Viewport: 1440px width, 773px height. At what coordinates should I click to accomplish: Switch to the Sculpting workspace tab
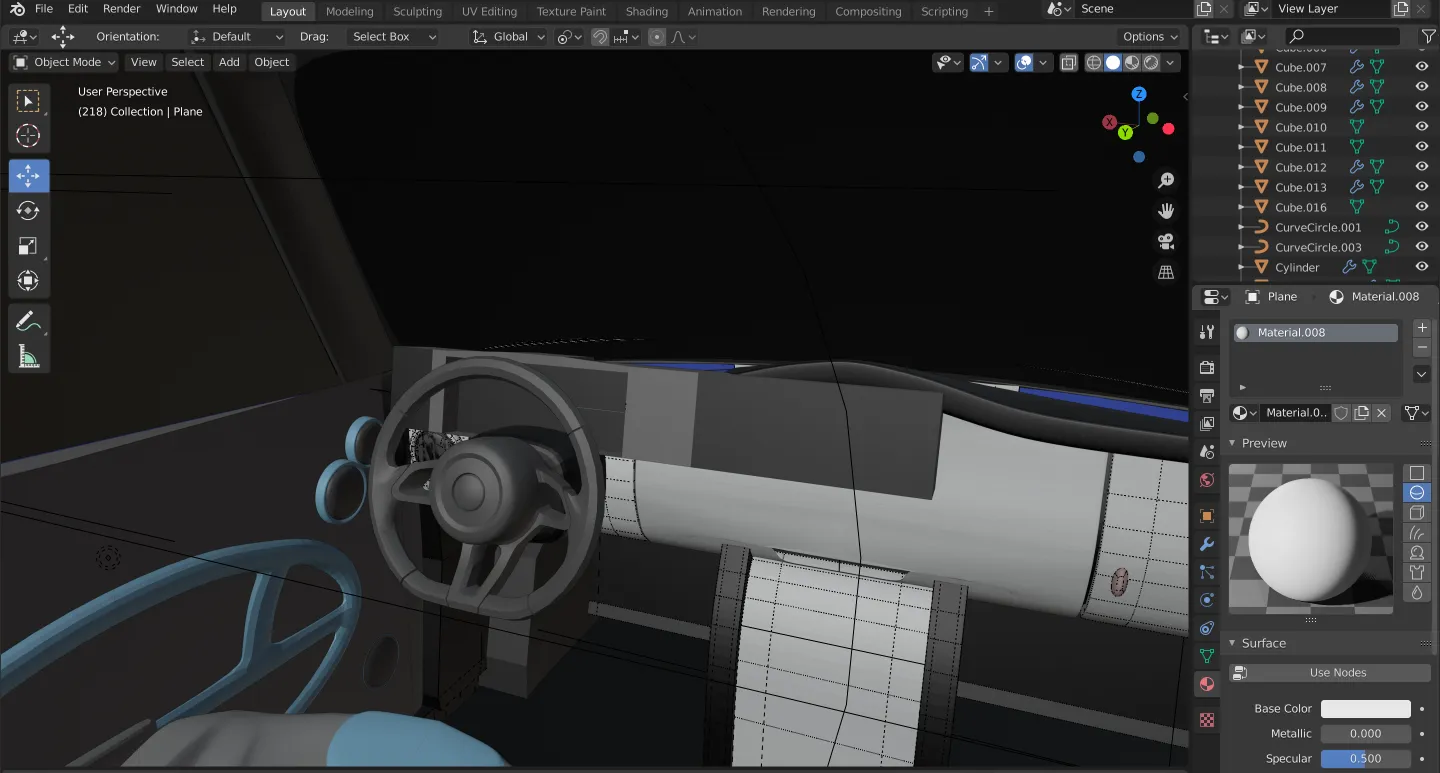(417, 12)
